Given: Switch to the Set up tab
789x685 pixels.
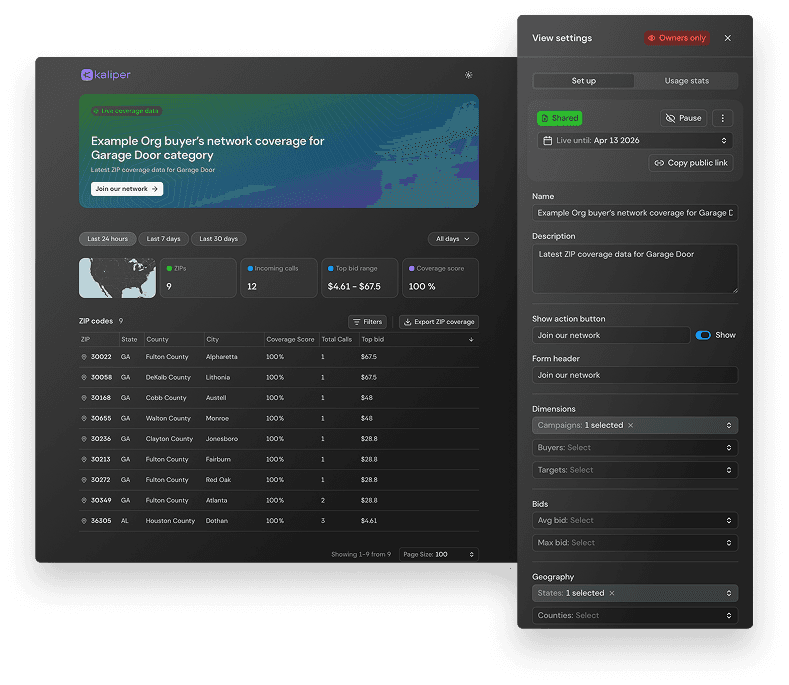Looking at the screenshot, I should pos(584,81).
